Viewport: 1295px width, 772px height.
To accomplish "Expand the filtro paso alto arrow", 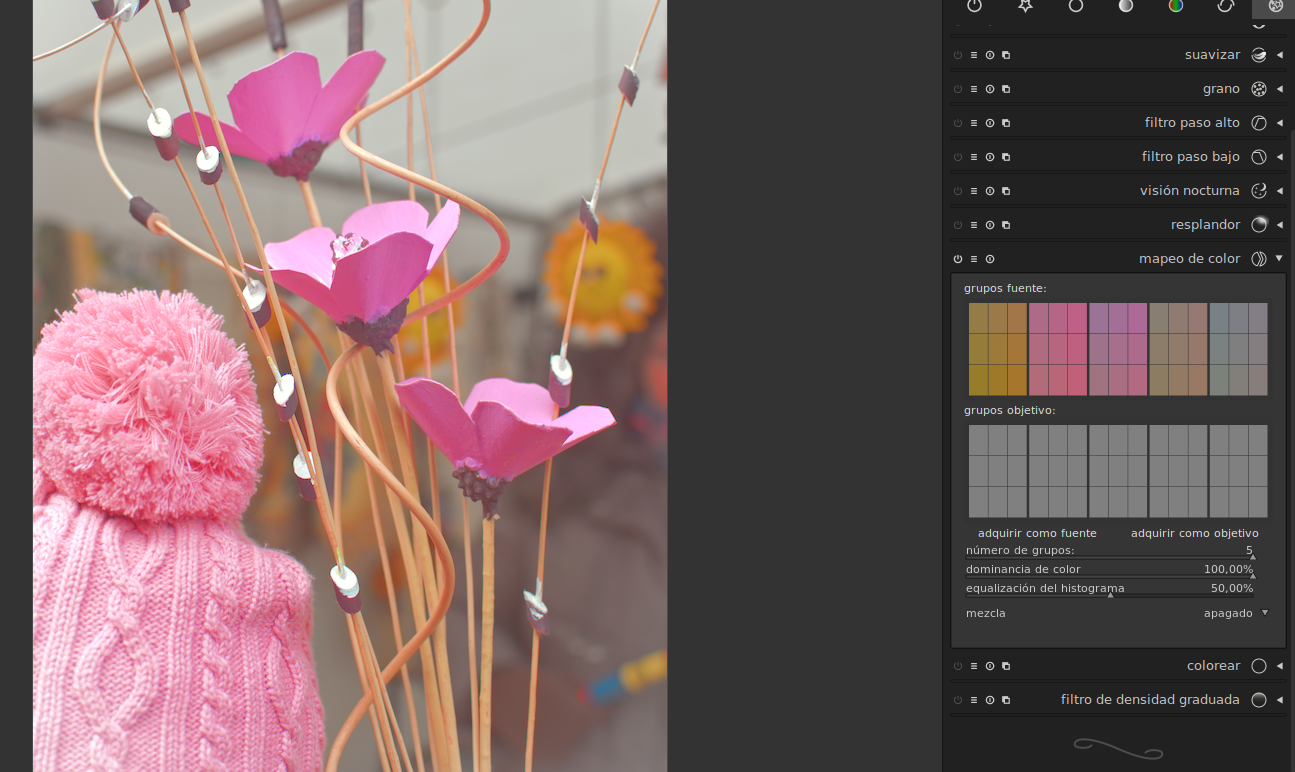I will click(1280, 123).
